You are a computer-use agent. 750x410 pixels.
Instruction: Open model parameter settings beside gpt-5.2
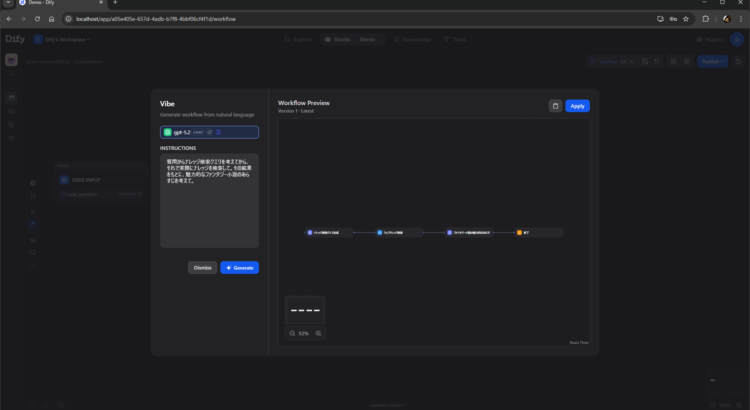[219, 132]
